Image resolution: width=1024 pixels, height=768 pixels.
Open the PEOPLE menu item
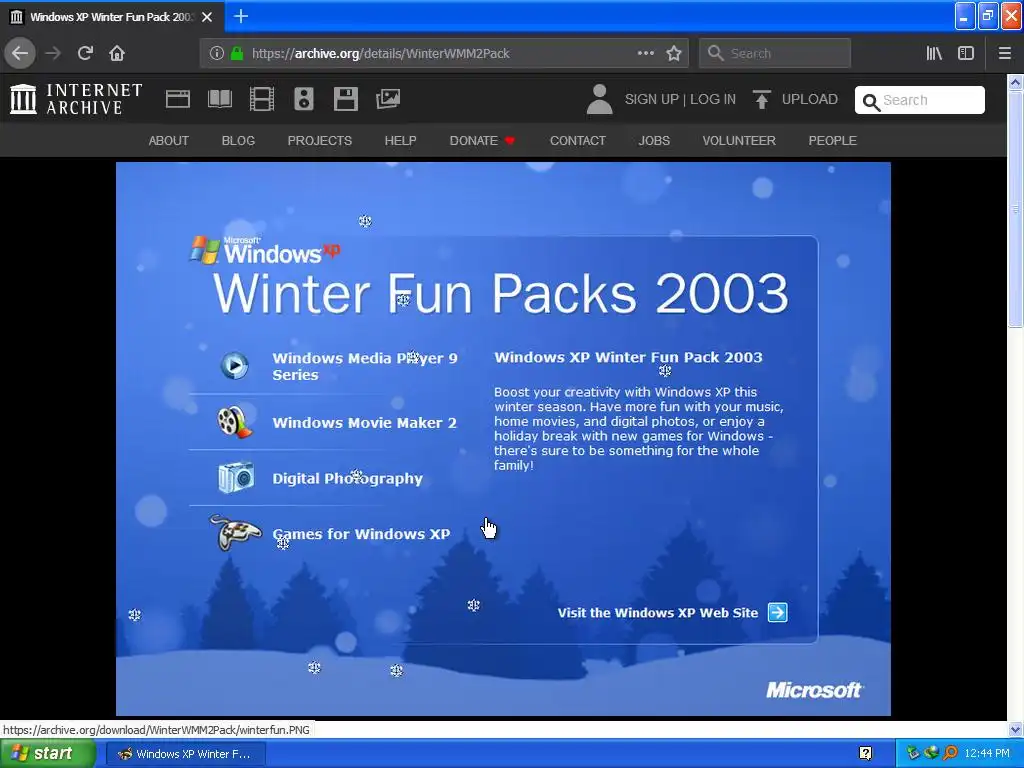(x=833, y=140)
